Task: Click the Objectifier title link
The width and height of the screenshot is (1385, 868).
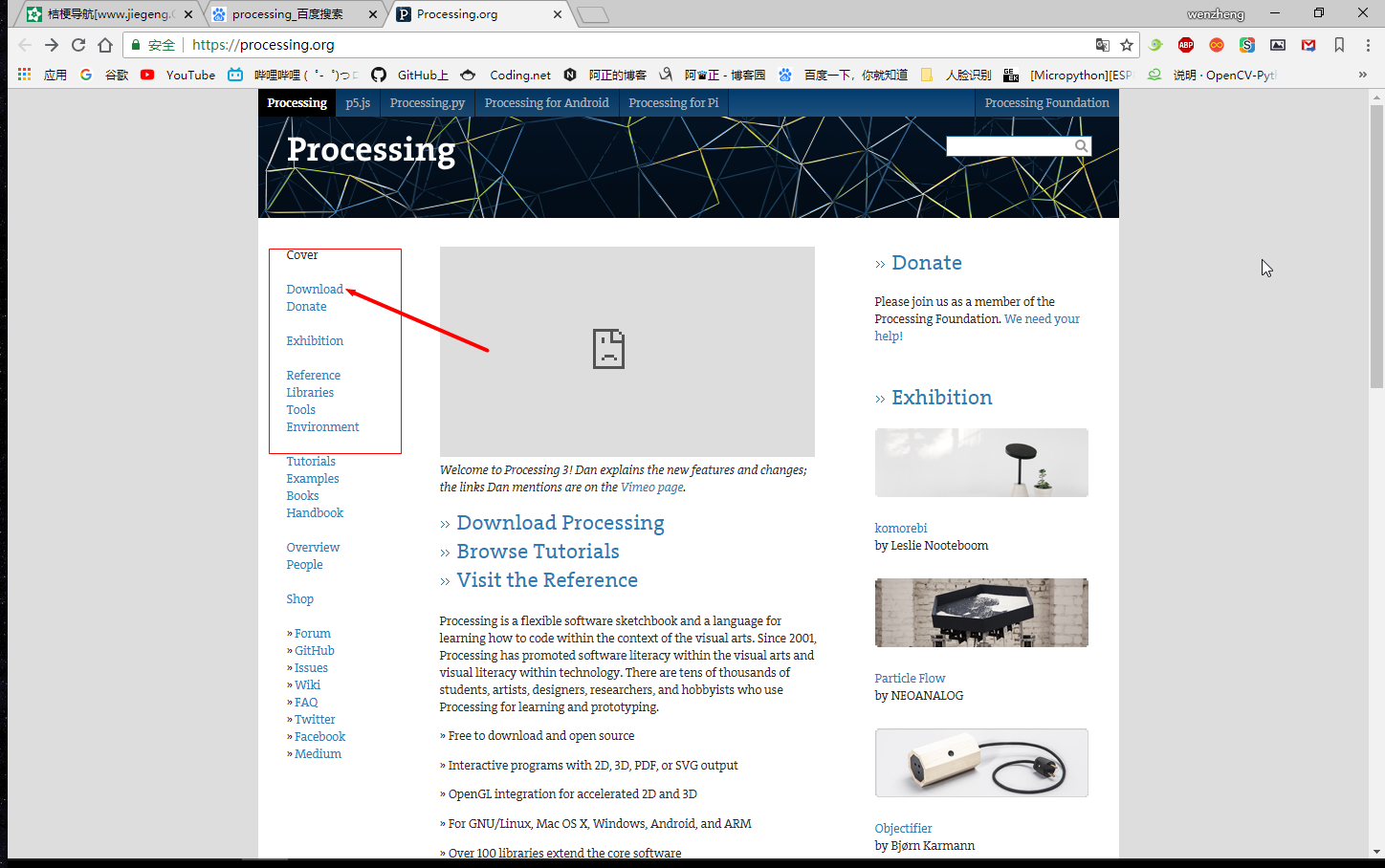Action: click(903, 829)
